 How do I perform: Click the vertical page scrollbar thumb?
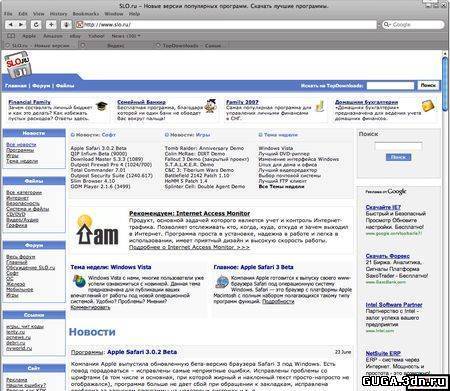tap(445, 83)
